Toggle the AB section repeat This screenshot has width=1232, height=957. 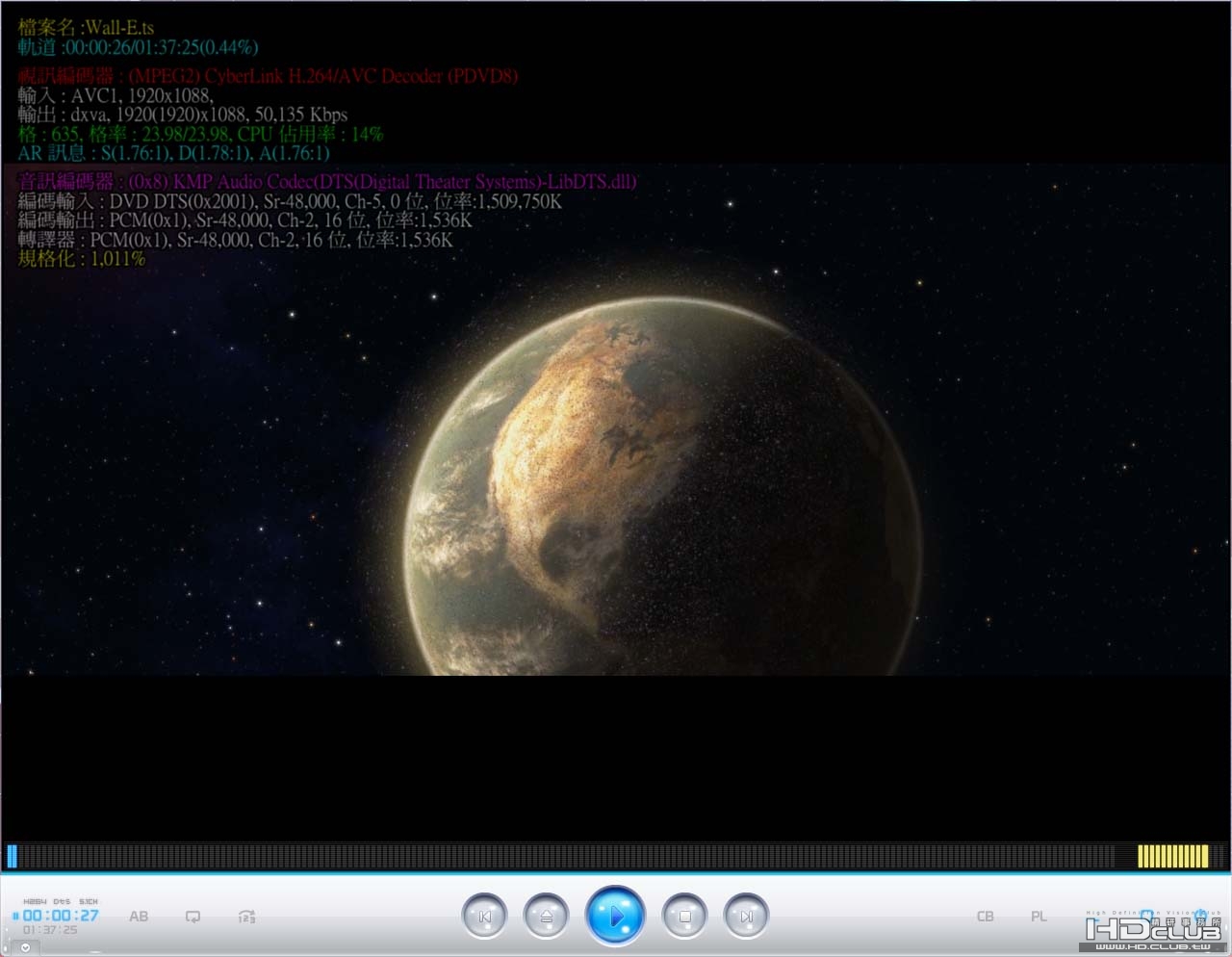139,917
